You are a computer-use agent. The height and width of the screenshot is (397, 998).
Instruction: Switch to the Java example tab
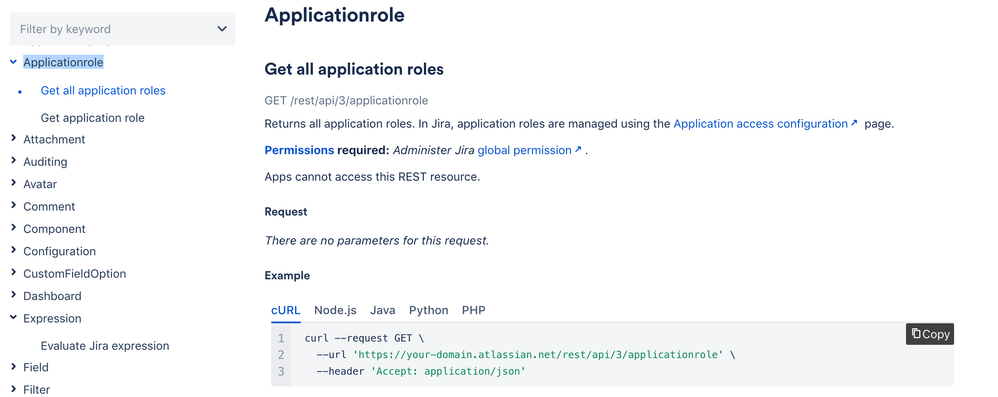383,310
